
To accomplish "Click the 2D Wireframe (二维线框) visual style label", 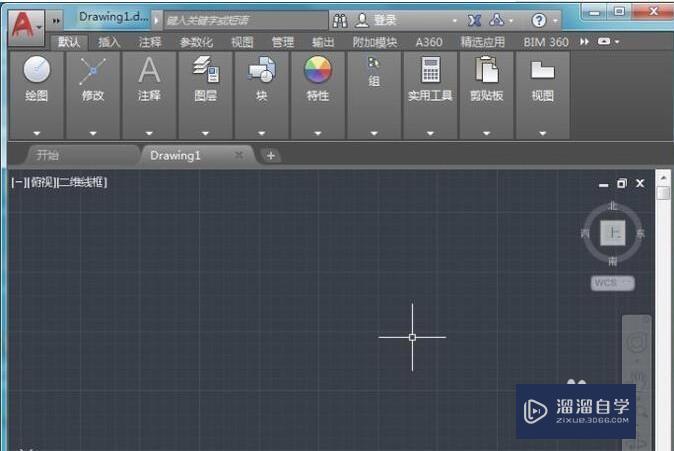I will tap(82, 182).
